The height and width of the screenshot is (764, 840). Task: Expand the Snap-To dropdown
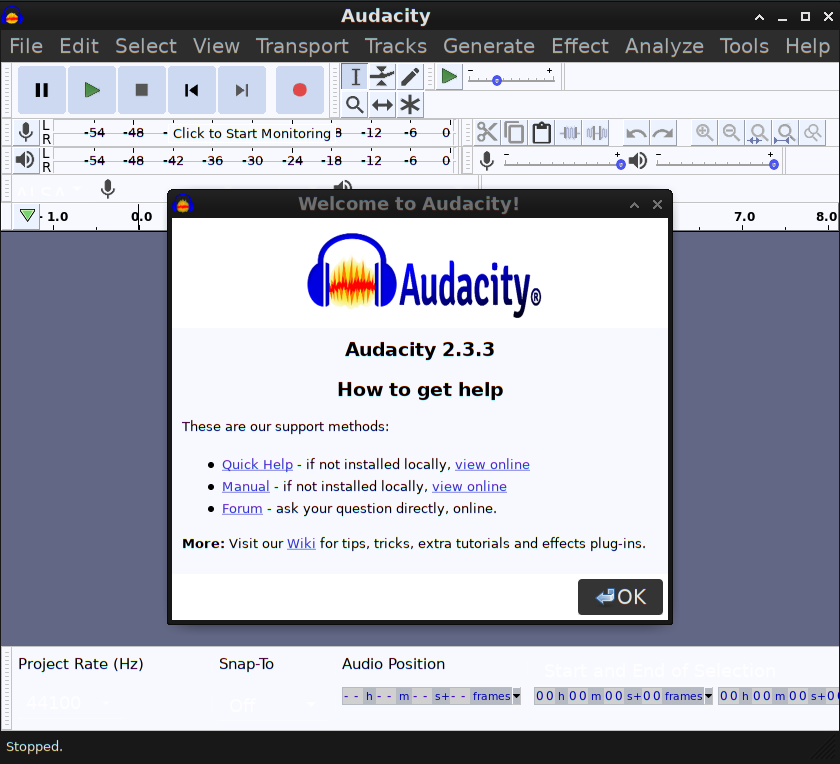[310, 705]
